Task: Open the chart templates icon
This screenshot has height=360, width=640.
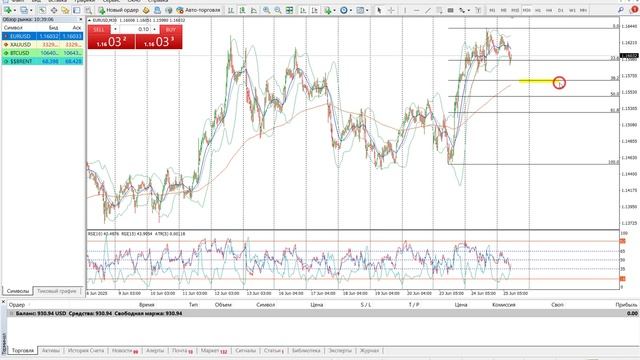Action: tap(360, 10)
